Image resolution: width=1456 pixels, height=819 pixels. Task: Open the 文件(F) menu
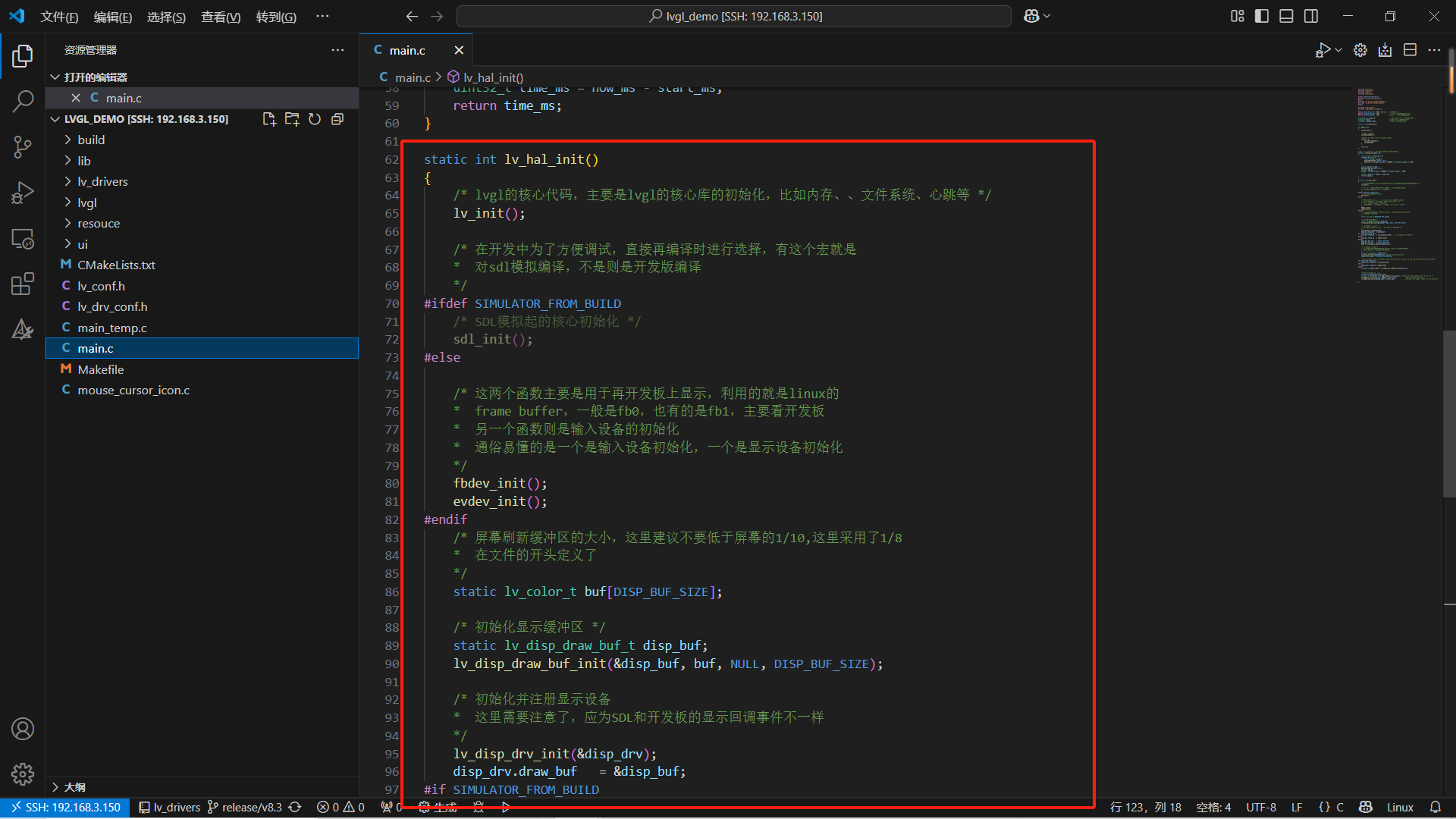59,17
